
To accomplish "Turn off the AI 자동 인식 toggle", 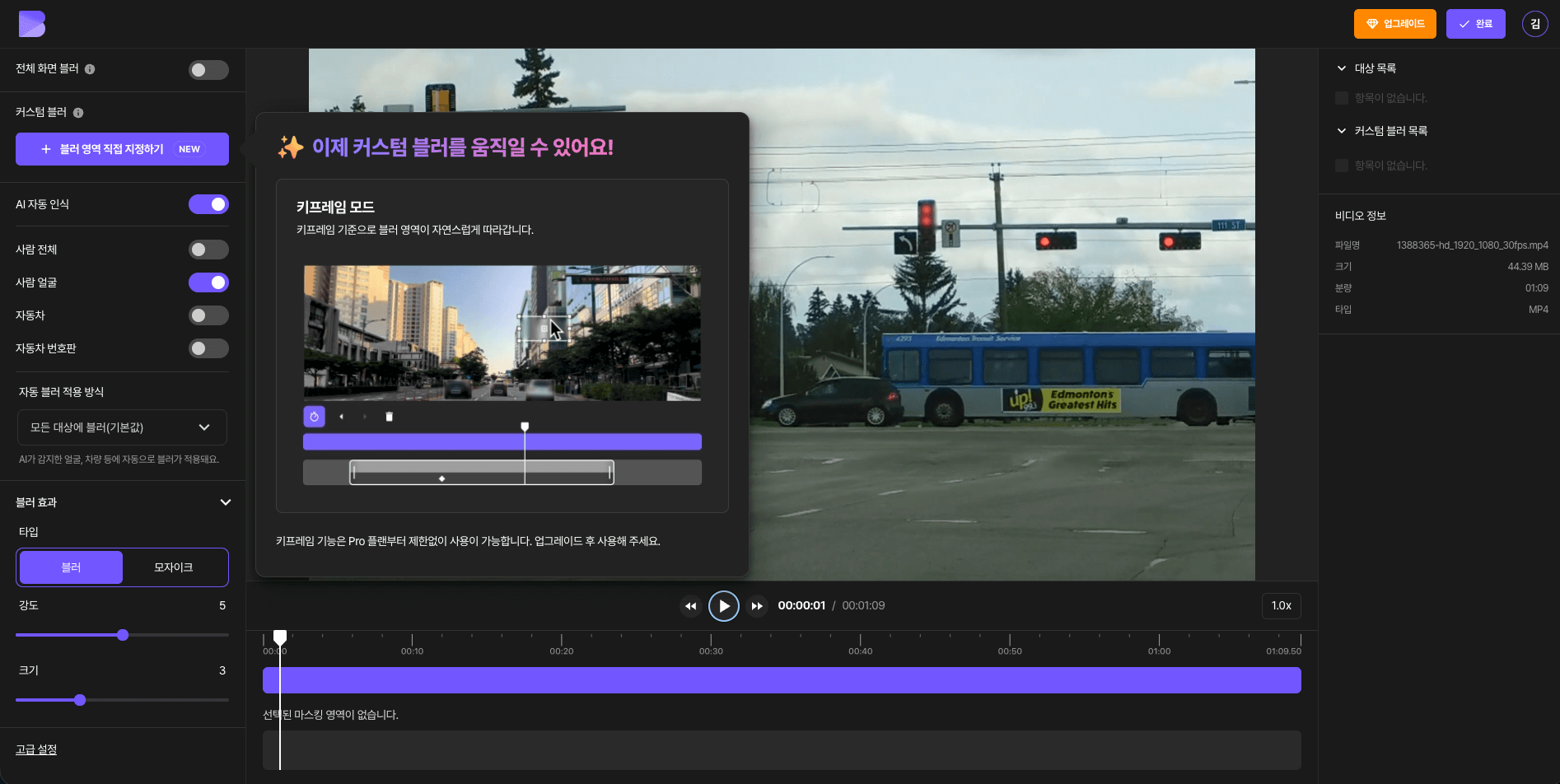I will pyautogui.click(x=208, y=204).
